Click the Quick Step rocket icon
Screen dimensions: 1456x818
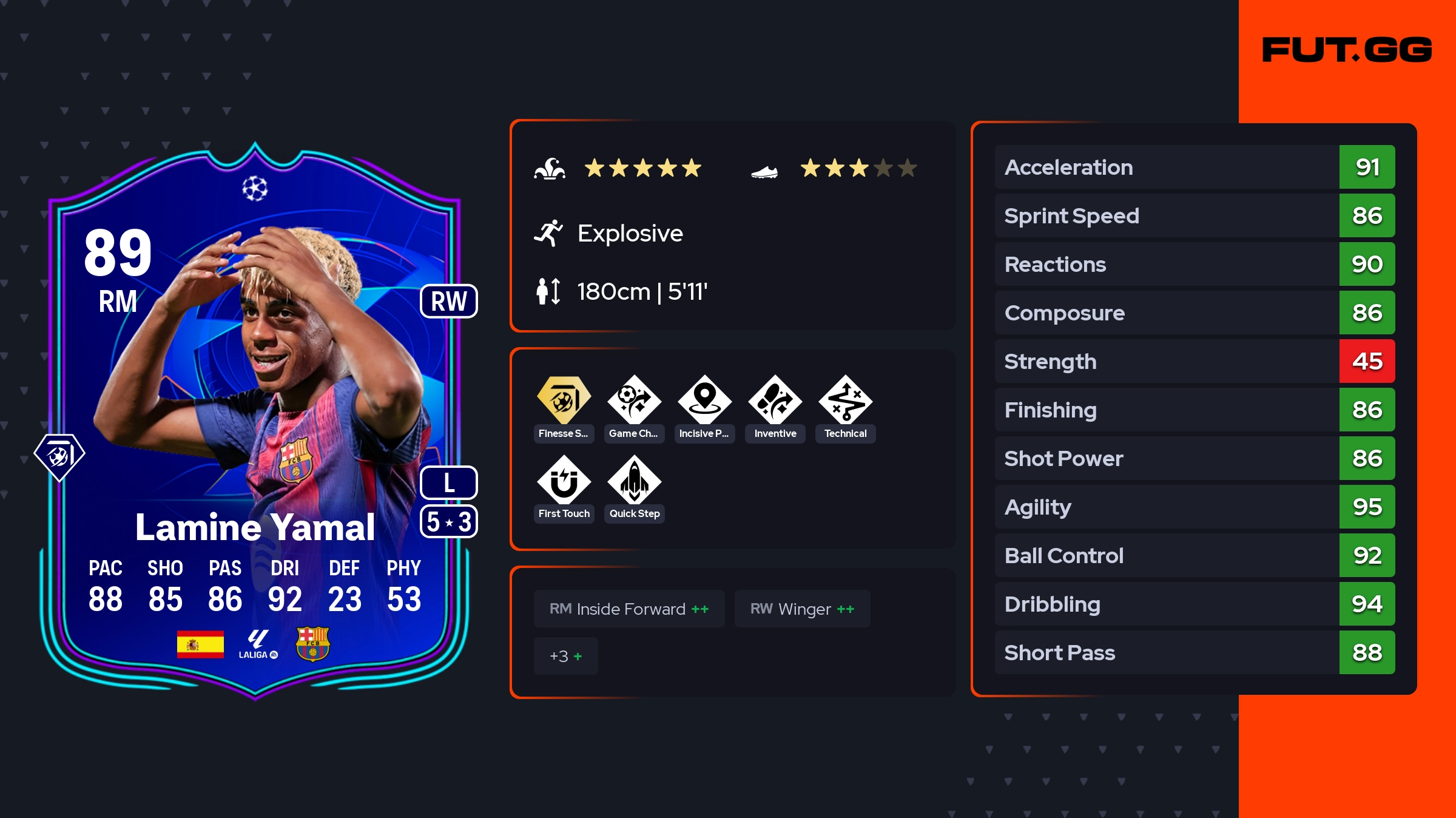(635, 480)
